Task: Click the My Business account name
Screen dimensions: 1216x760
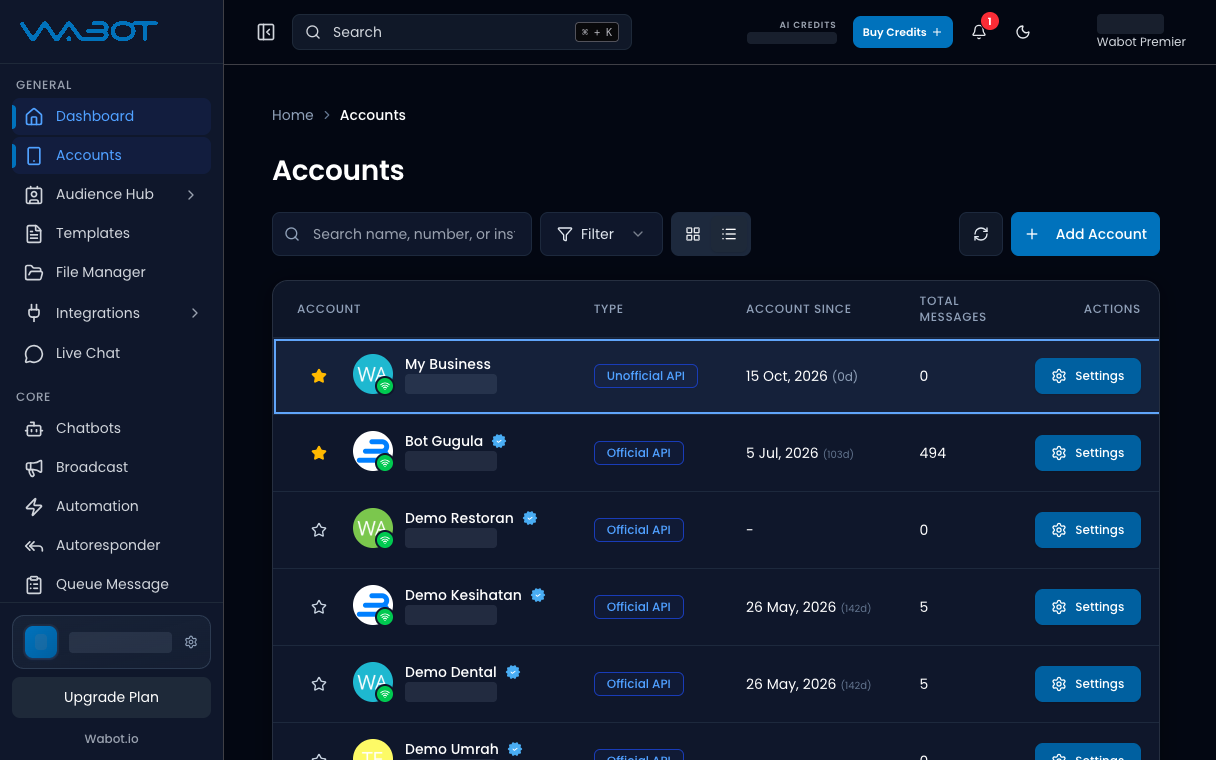Action: [448, 364]
